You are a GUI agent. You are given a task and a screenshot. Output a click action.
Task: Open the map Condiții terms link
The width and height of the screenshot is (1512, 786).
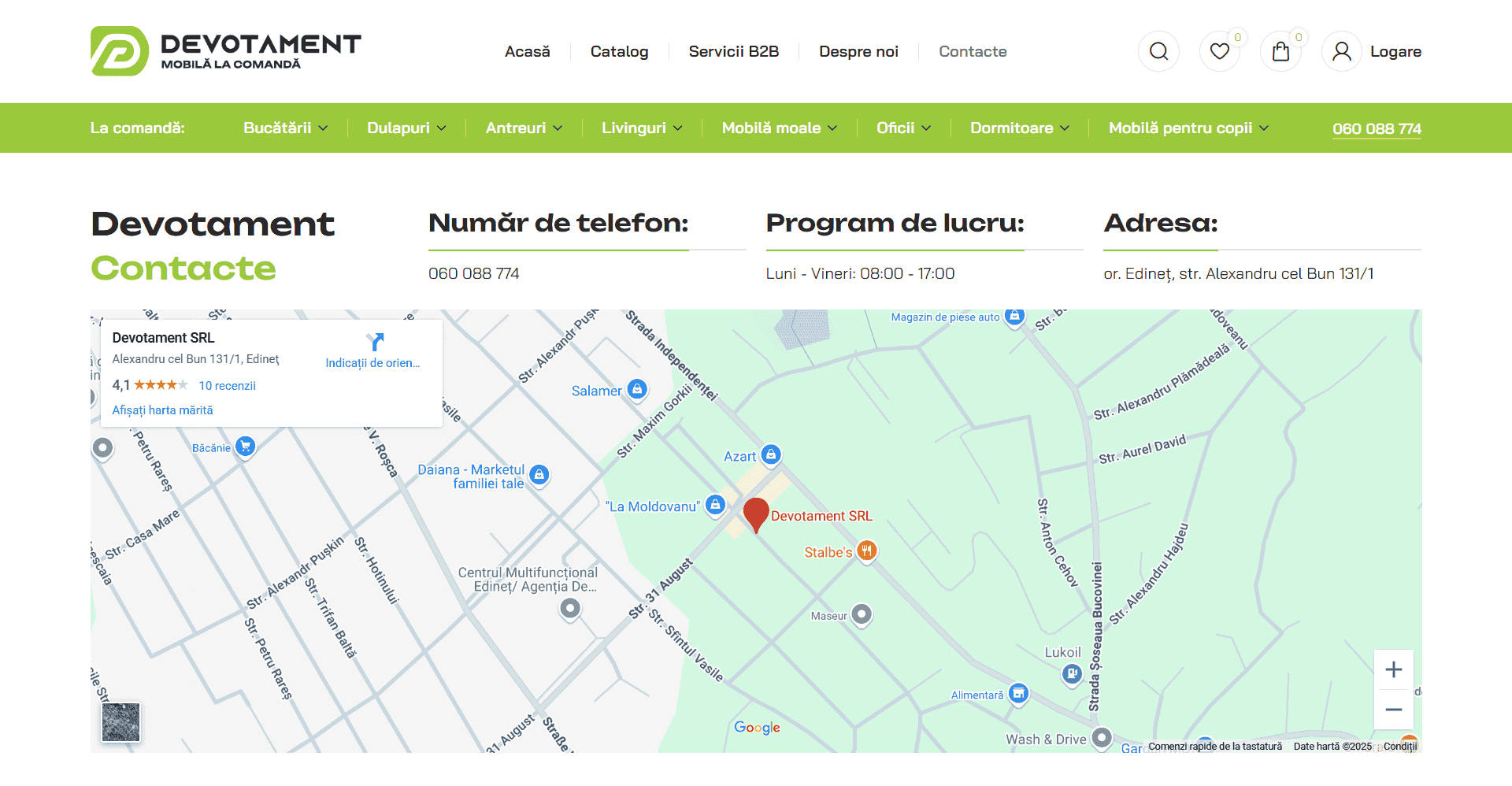pos(1400,746)
